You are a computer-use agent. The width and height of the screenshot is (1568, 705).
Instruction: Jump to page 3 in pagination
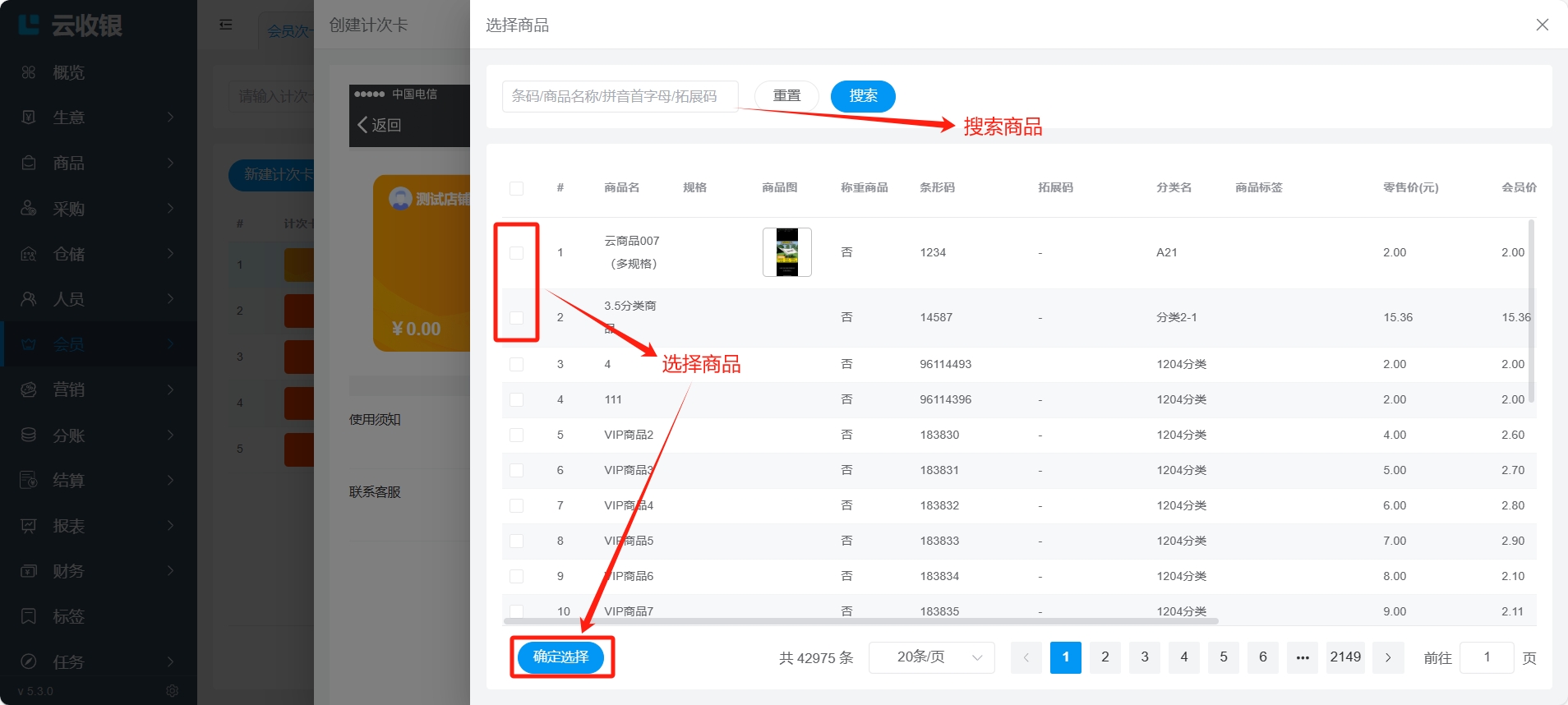point(1144,657)
